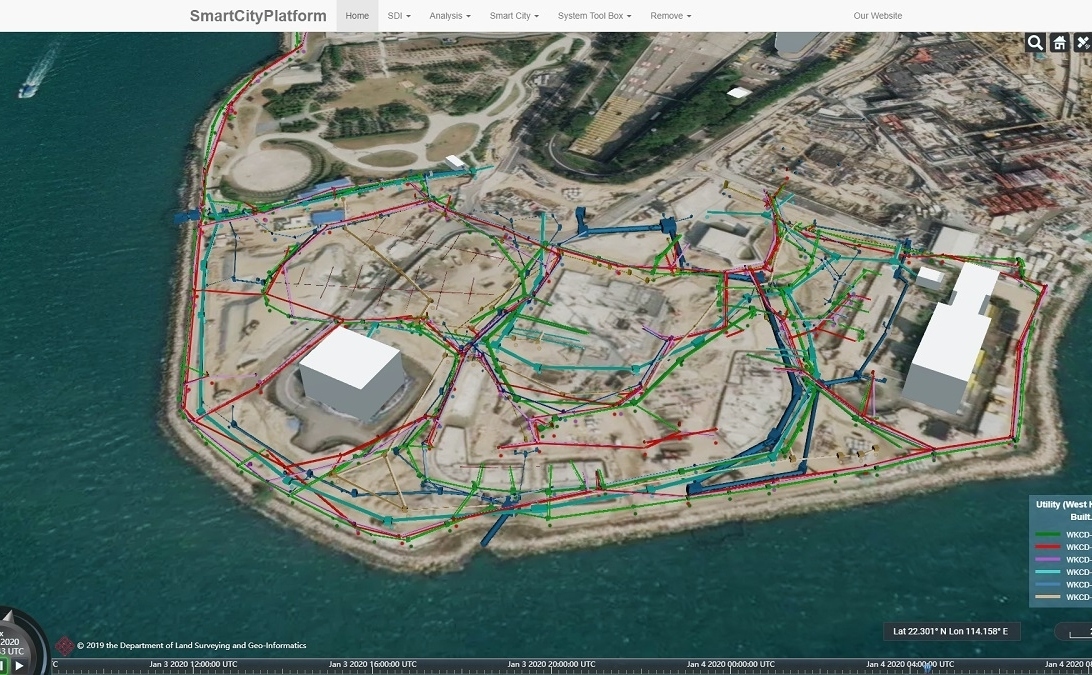Go to the Home tab
This screenshot has width=1092, height=675.
[357, 16]
